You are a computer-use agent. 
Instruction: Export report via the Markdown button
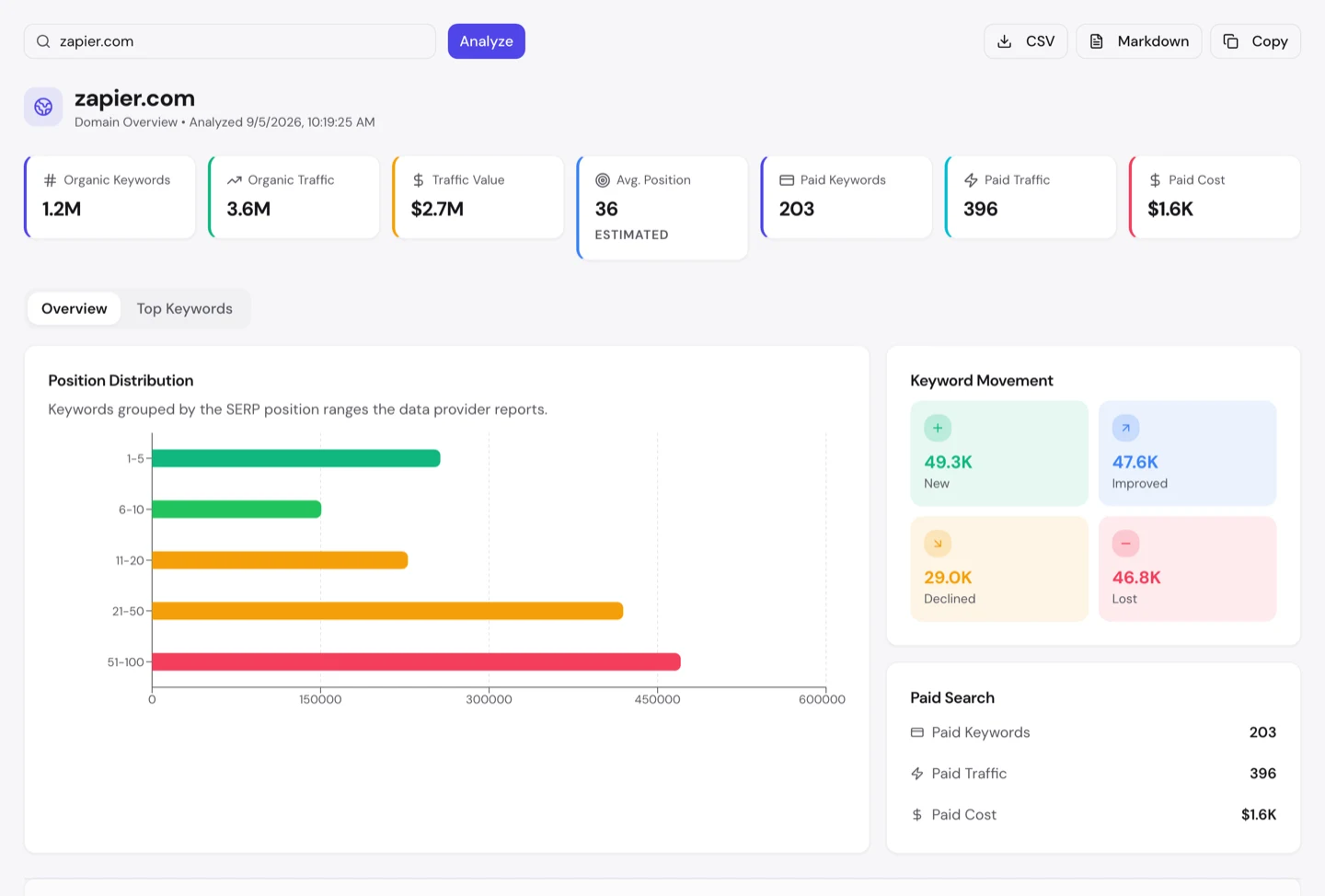1139,41
